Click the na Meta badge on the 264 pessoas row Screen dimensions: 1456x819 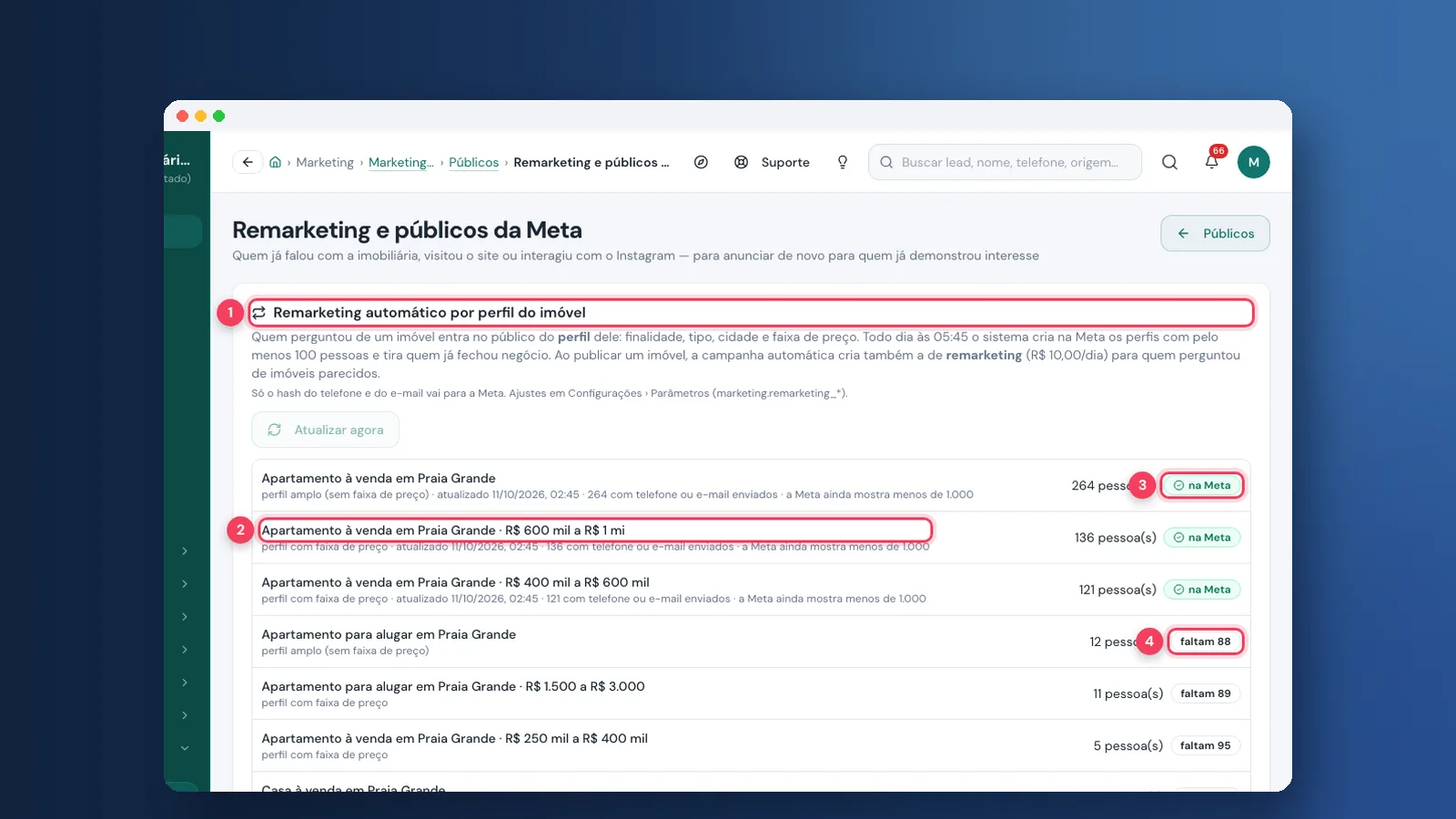pyautogui.click(x=1202, y=485)
